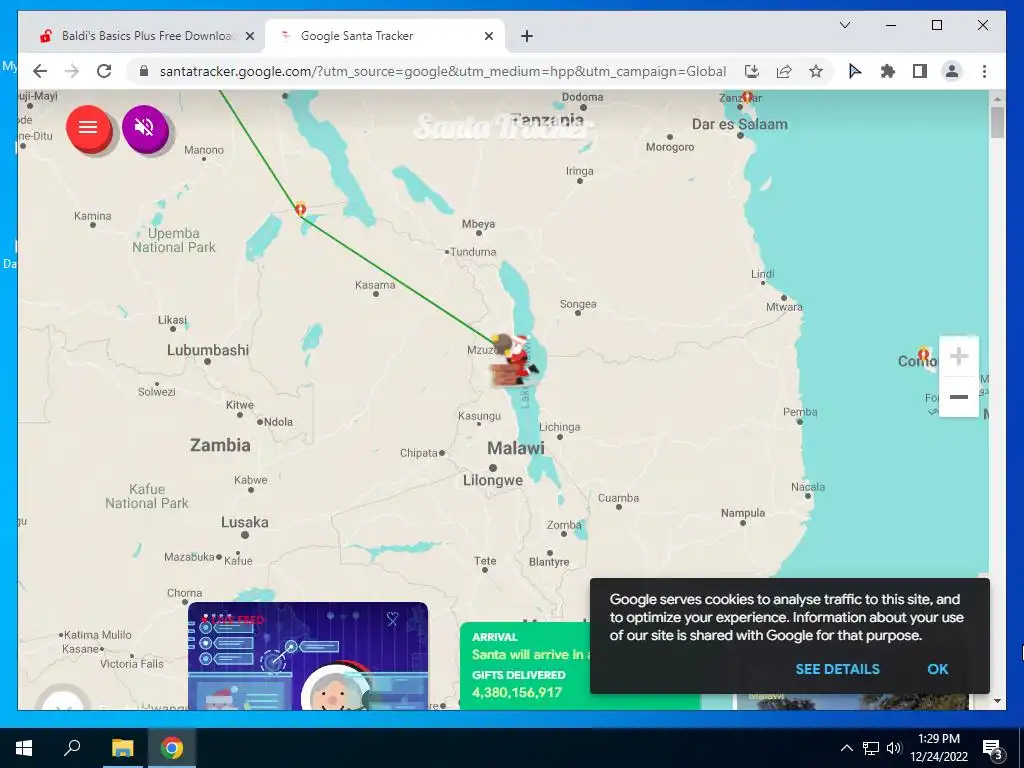
Task: Click the Lusaka city label
Action: pos(244,522)
